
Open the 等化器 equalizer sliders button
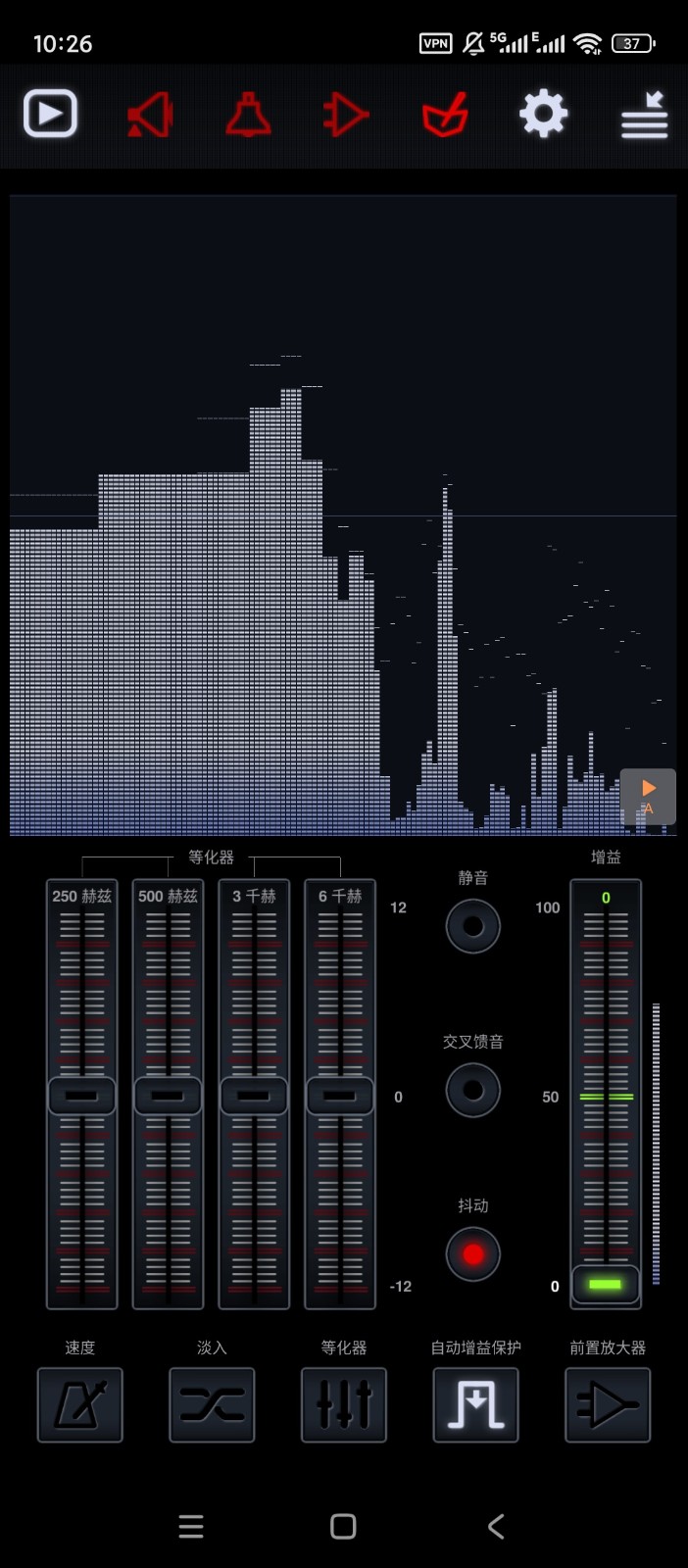click(x=344, y=1405)
